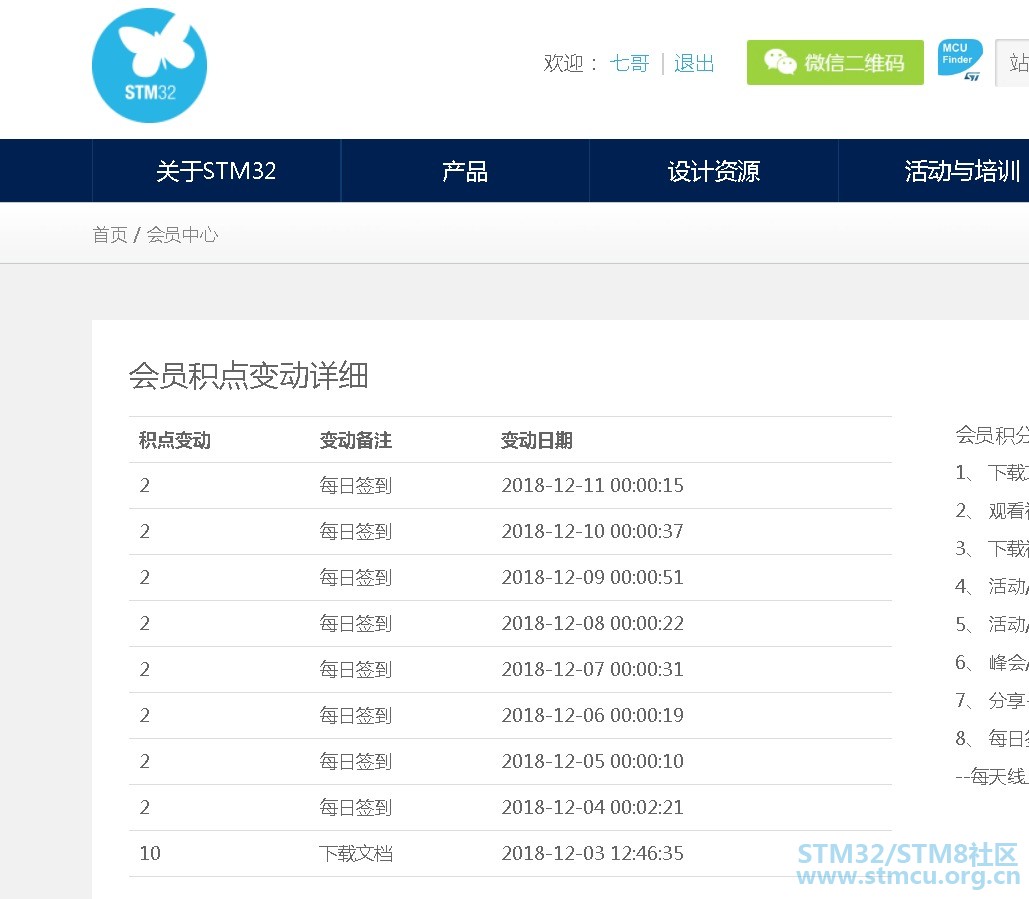
Task: Click sidebar rule item 2 观看
Action: click(x=992, y=511)
